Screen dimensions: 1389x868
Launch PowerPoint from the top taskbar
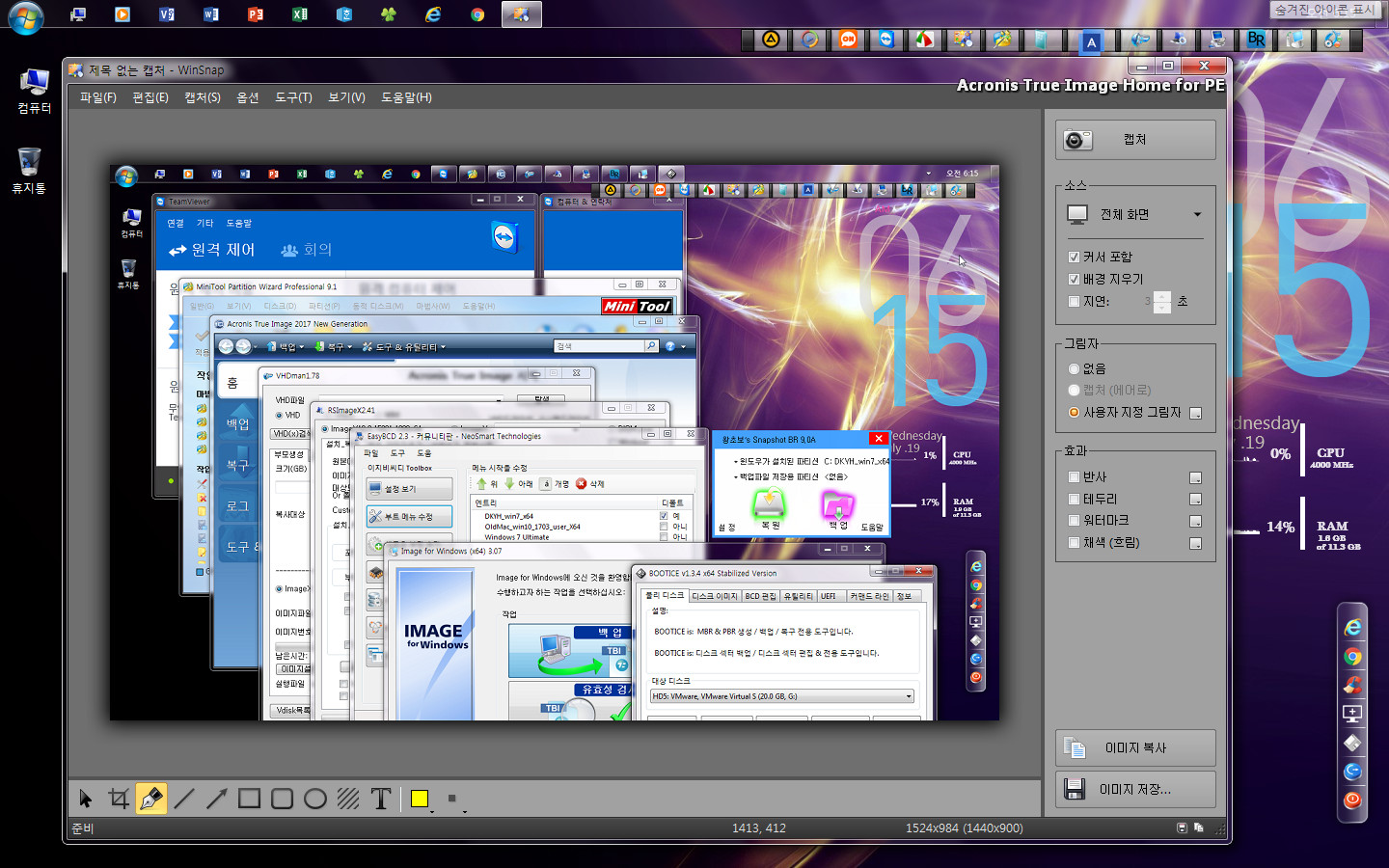point(255,14)
